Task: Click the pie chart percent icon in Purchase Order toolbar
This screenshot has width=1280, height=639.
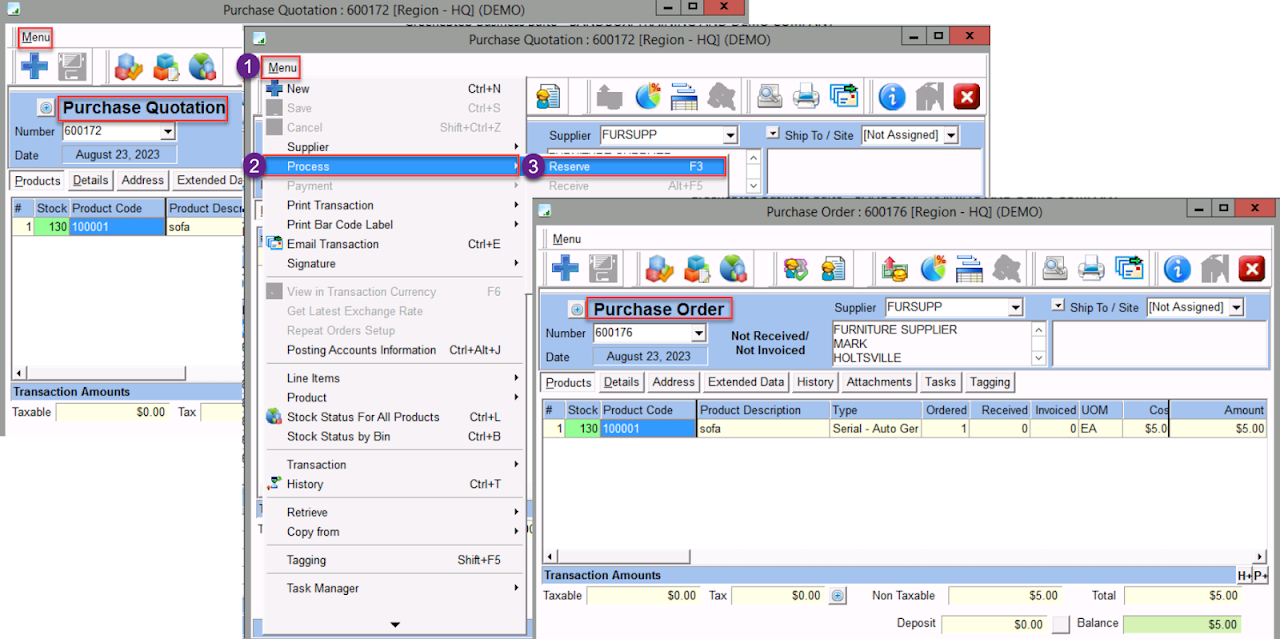Action: [x=933, y=268]
